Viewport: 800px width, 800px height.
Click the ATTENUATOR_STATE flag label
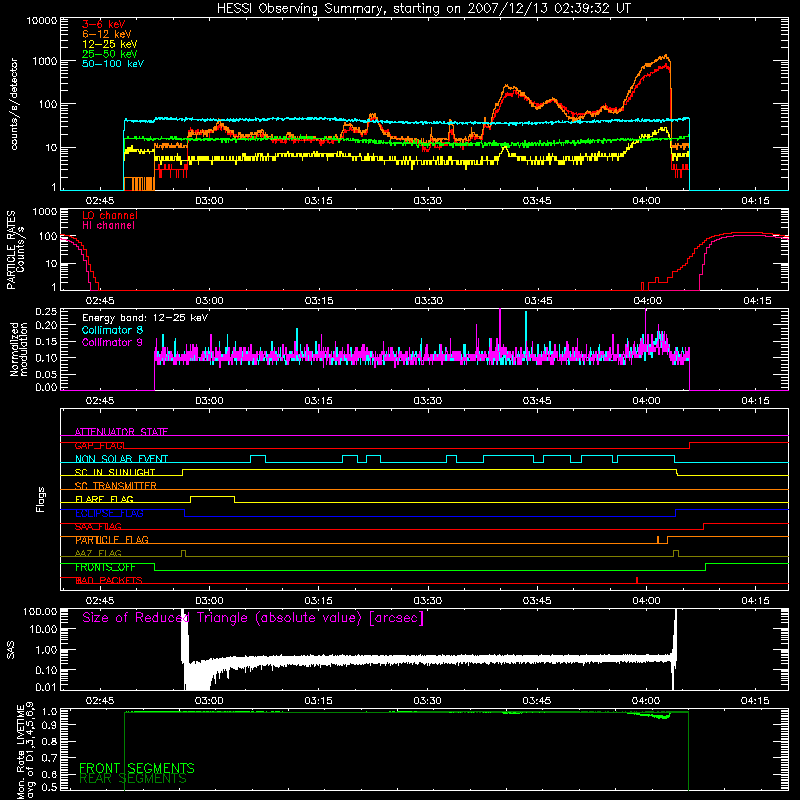click(x=121, y=432)
